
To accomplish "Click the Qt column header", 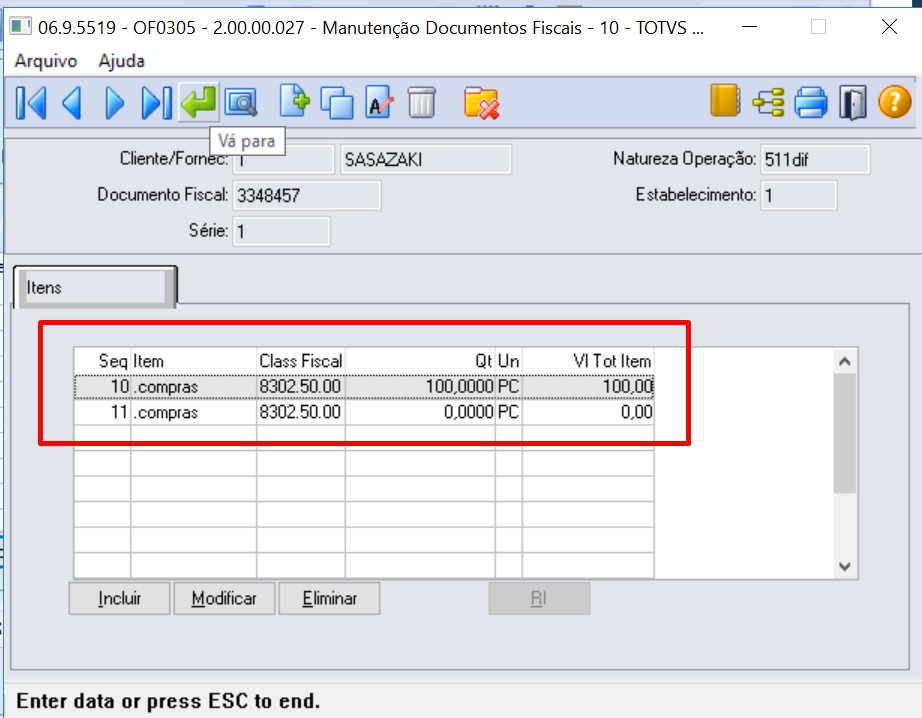I will coord(420,360).
